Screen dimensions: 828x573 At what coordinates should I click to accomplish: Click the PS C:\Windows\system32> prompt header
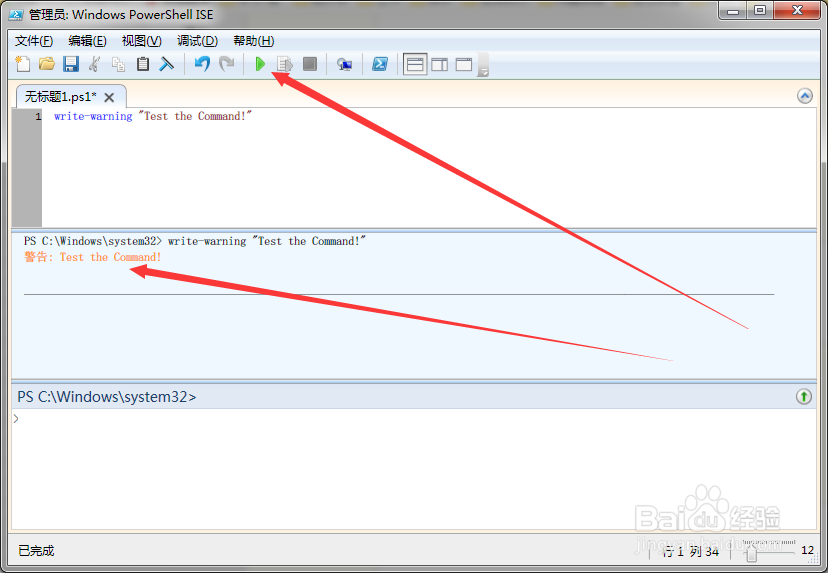coord(107,397)
